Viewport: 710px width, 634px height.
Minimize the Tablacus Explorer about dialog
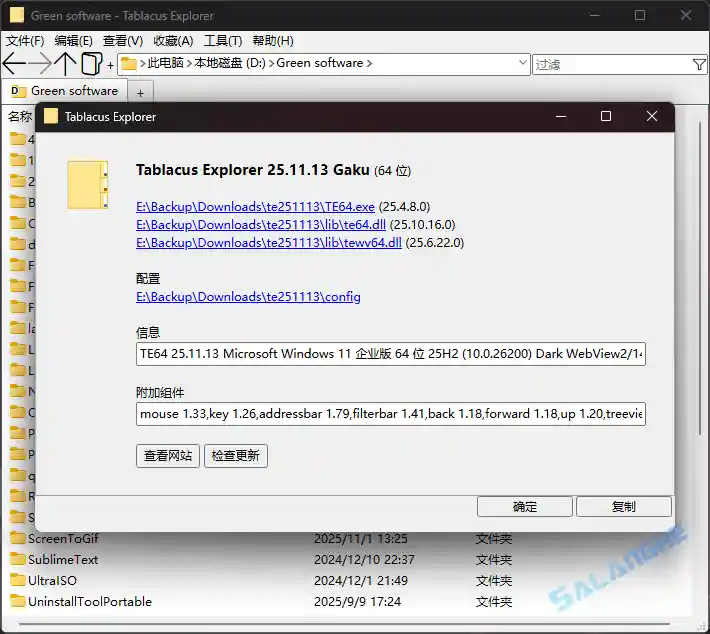[561, 116]
